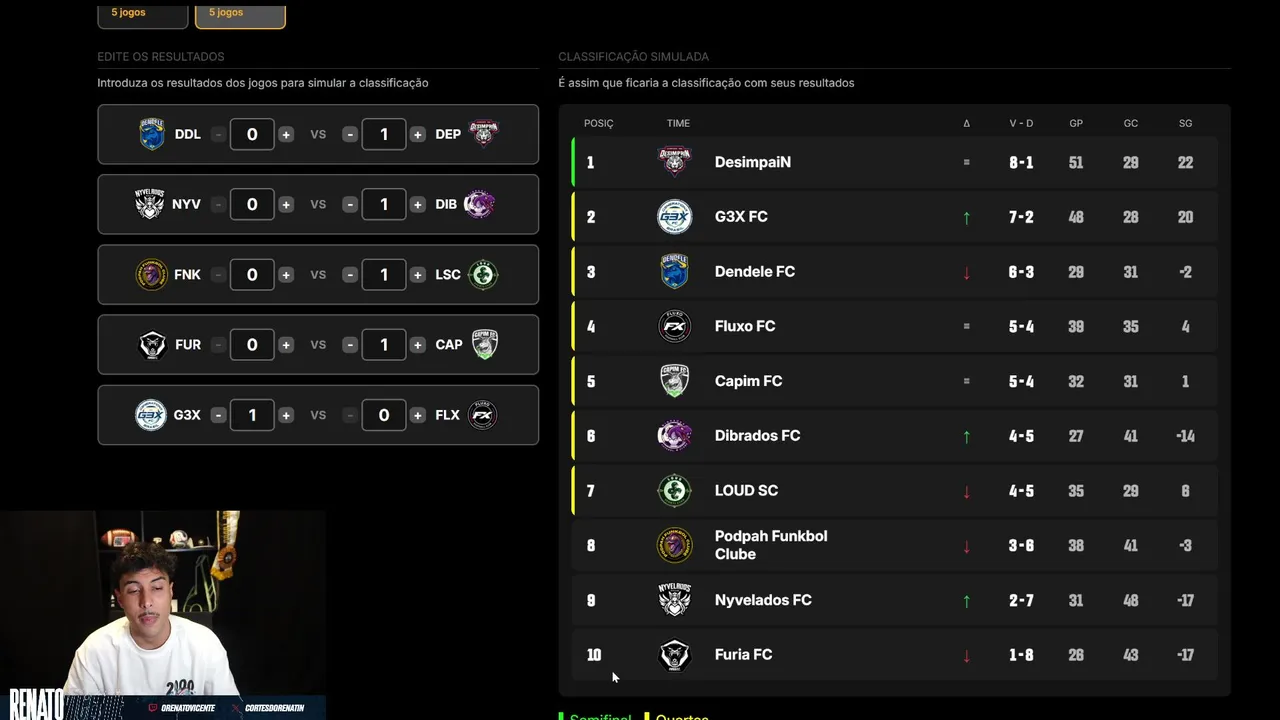The width and height of the screenshot is (1280, 720).
Task: Click the GP column header
Action: coord(1076,123)
